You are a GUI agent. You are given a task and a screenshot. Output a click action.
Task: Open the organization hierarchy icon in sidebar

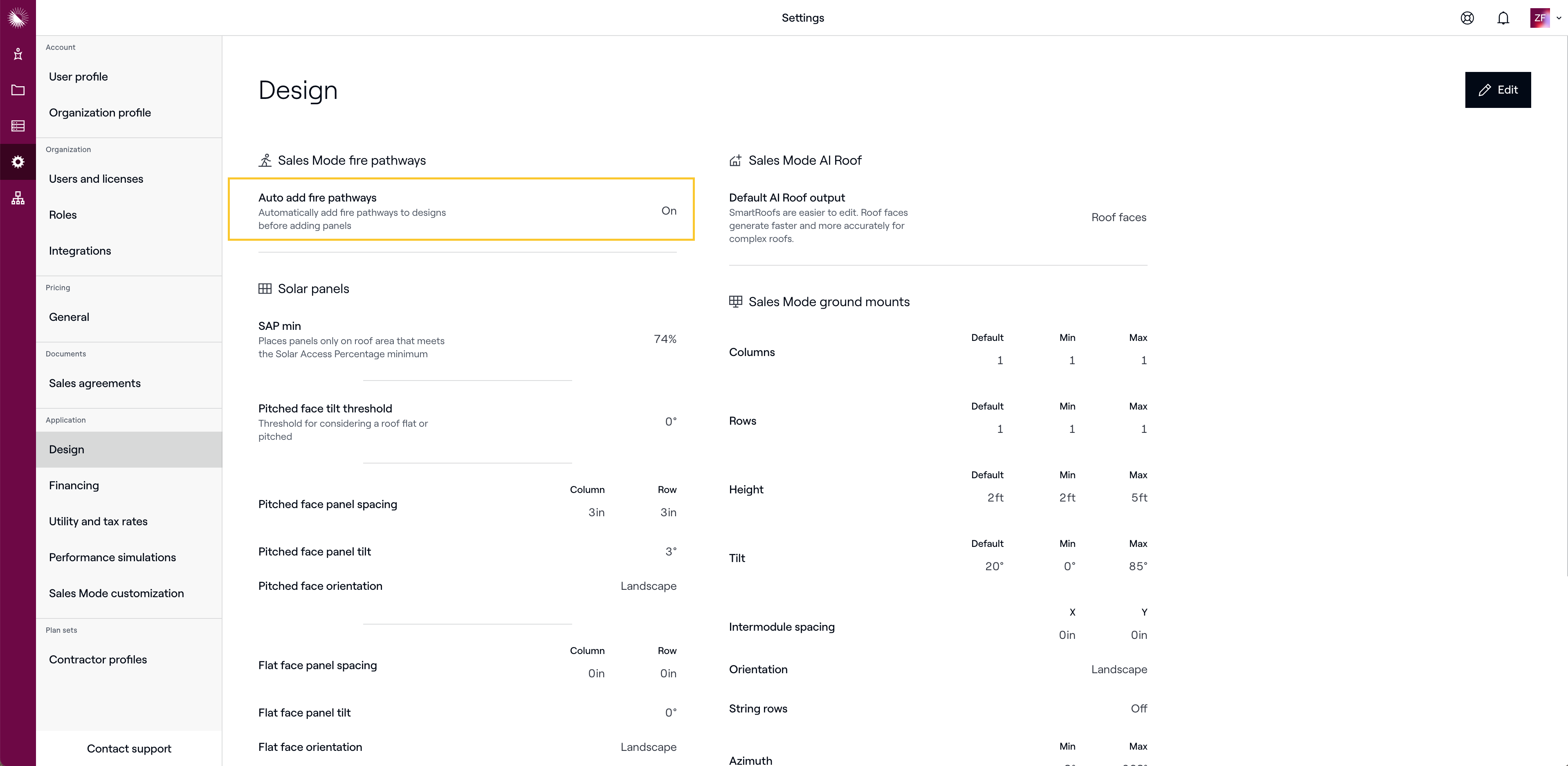click(x=18, y=198)
